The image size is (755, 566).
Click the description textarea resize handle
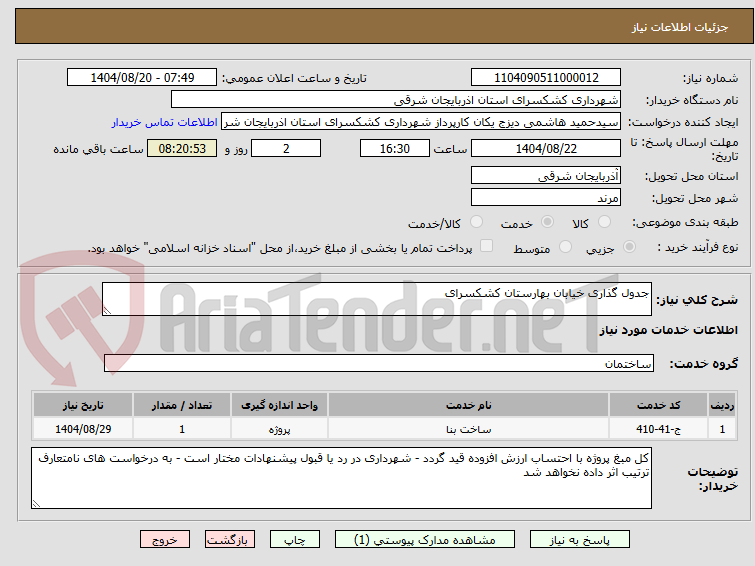[107, 311]
